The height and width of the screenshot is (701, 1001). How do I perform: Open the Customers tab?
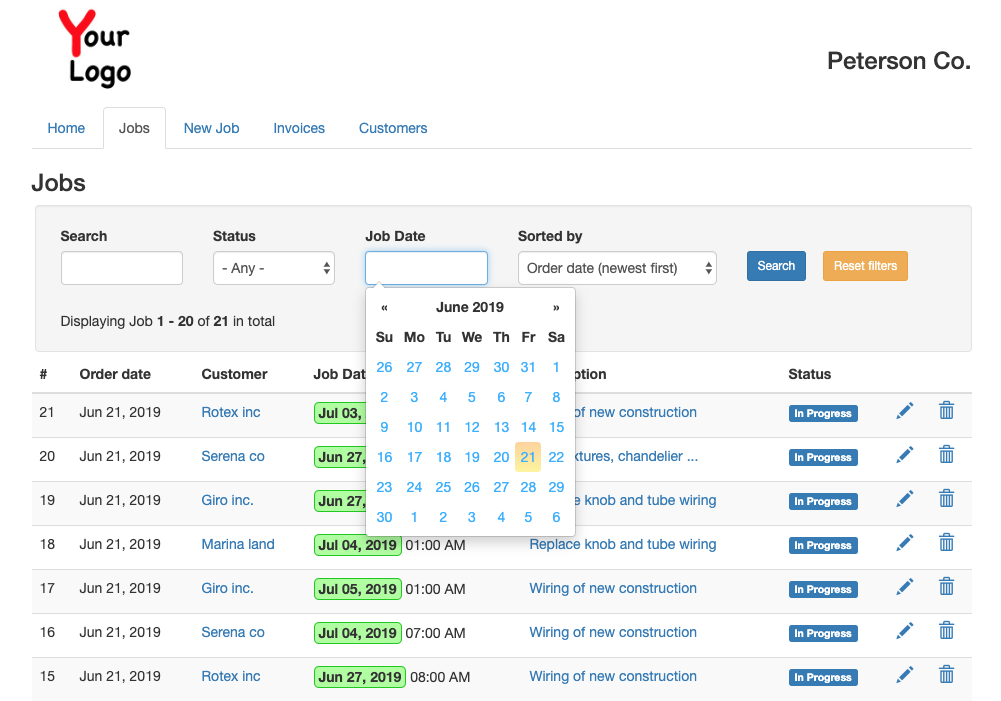pos(393,128)
